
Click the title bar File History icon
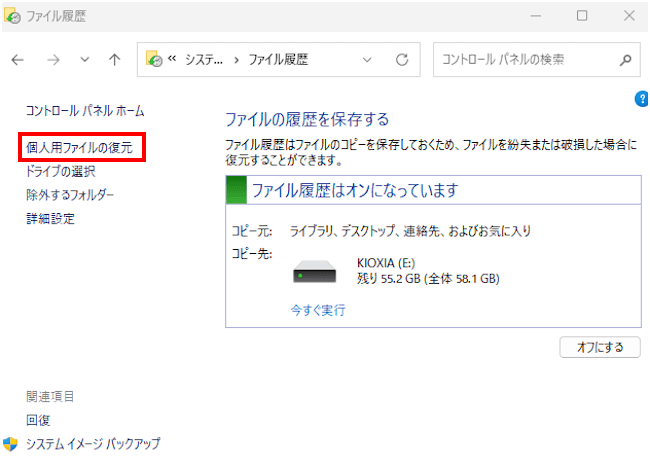pos(12,16)
